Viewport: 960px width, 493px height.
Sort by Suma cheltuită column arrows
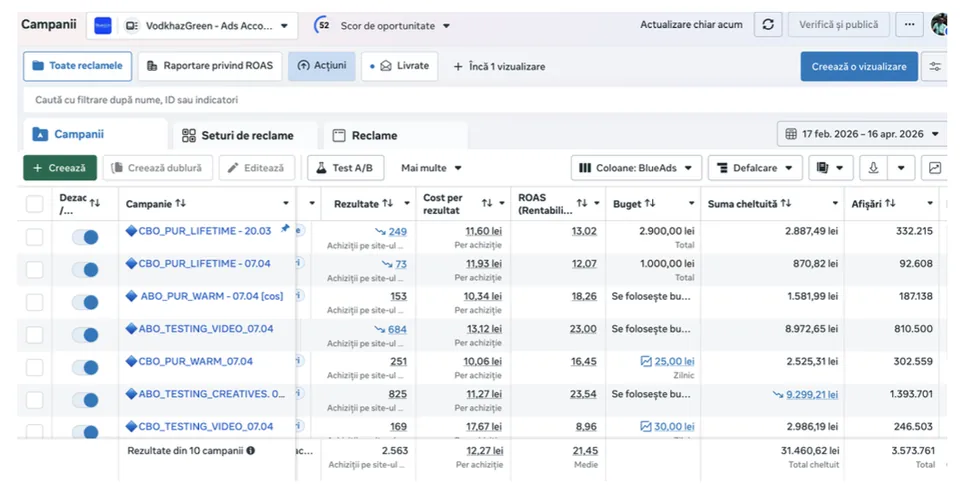tap(786, 203)
